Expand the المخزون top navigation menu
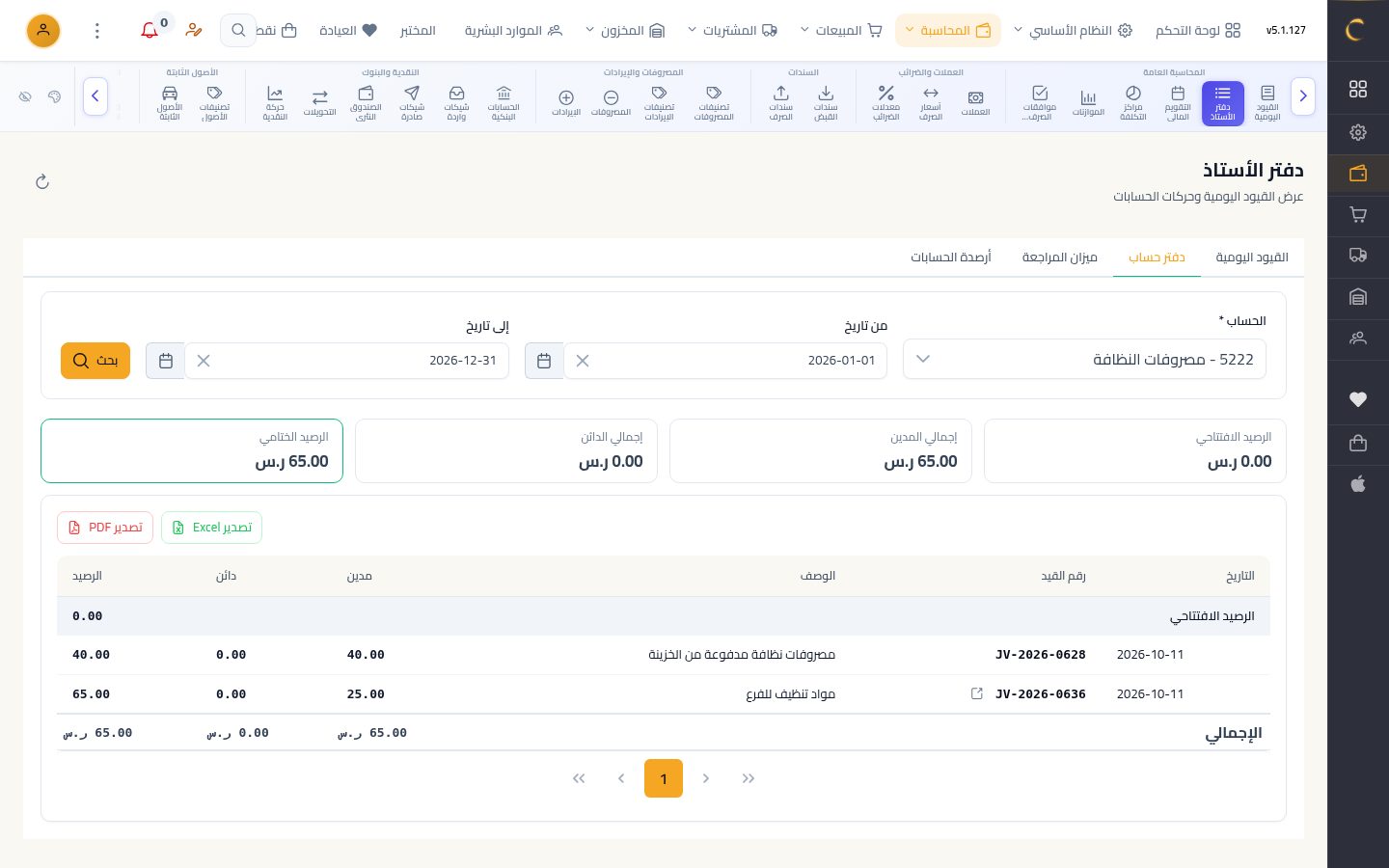The image size is (1389, 868). point(625,31)
